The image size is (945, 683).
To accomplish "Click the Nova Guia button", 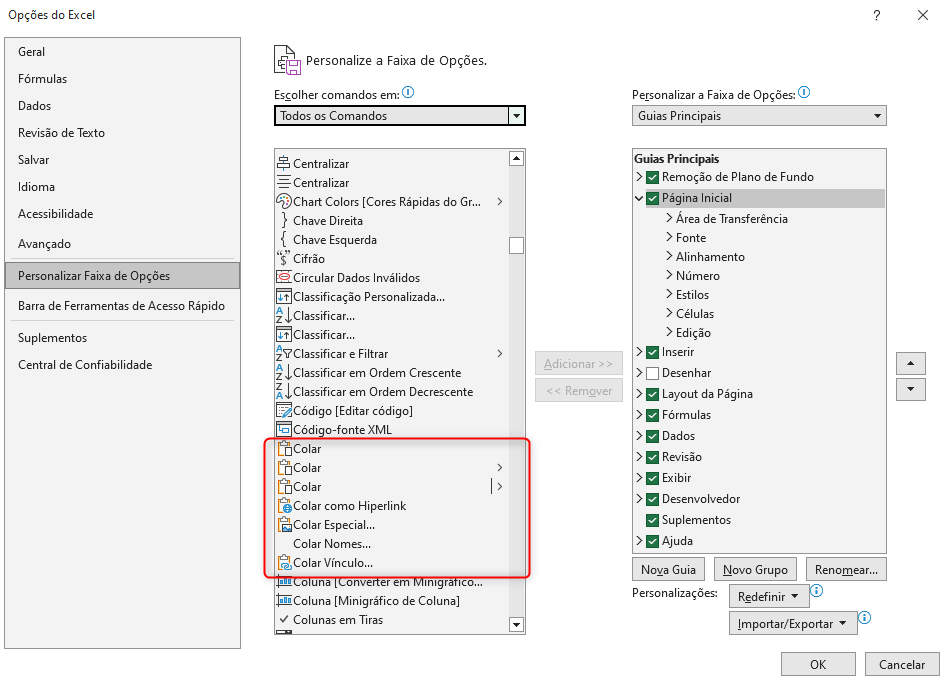I will (668, 569).
